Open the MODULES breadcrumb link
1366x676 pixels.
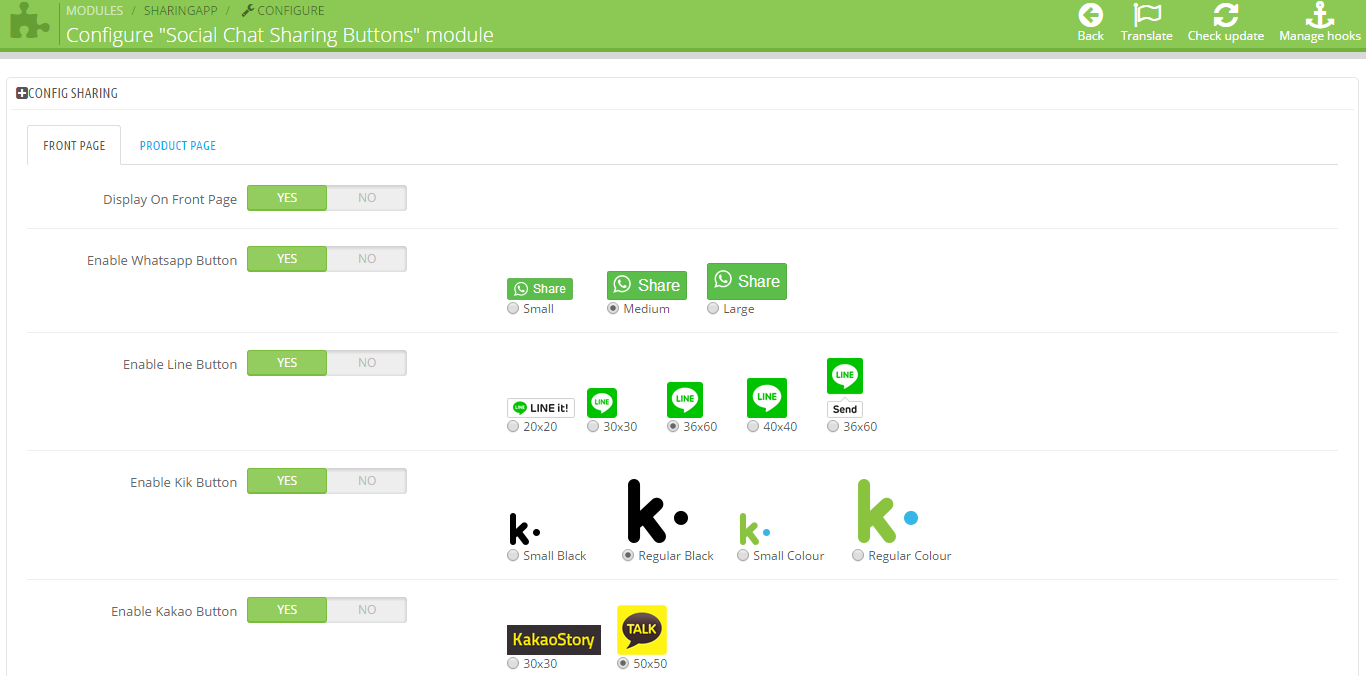click(x=95, y=11)
